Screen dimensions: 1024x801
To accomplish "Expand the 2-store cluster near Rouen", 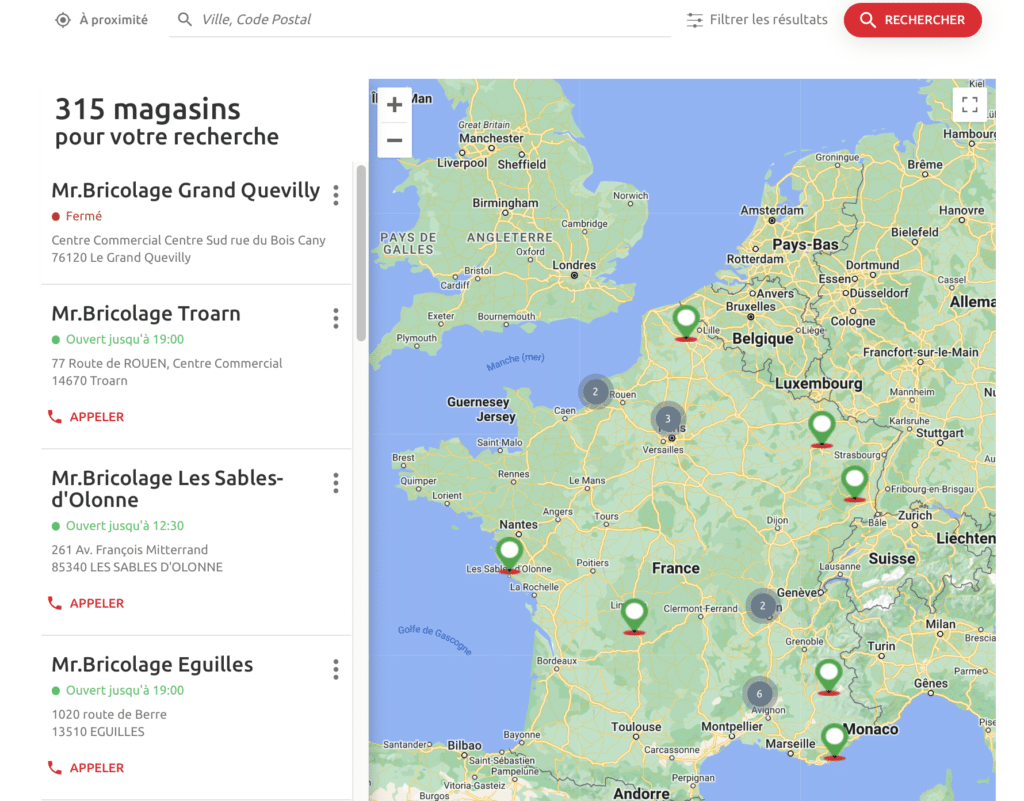I will pyautogui.click(x=595, y=392).
